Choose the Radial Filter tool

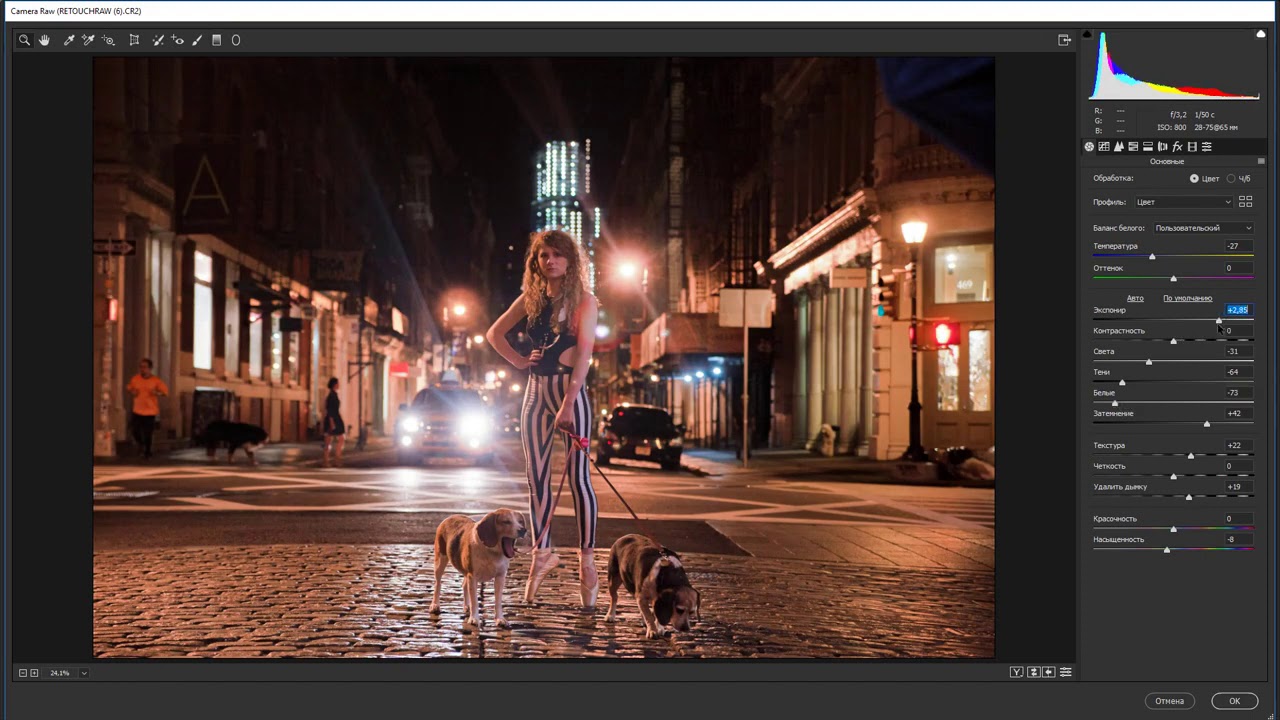coord(236,40)
